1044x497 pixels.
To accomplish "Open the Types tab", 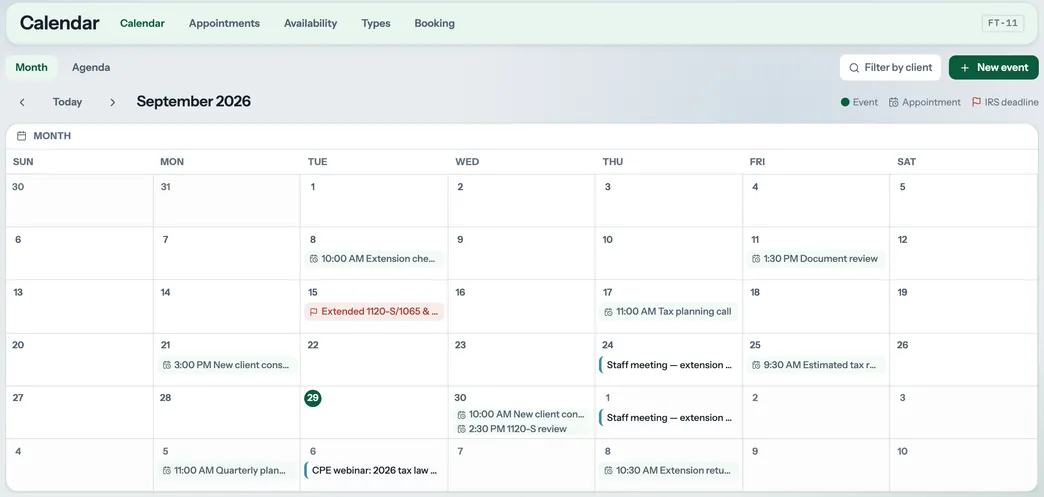I will coord(376,23).
